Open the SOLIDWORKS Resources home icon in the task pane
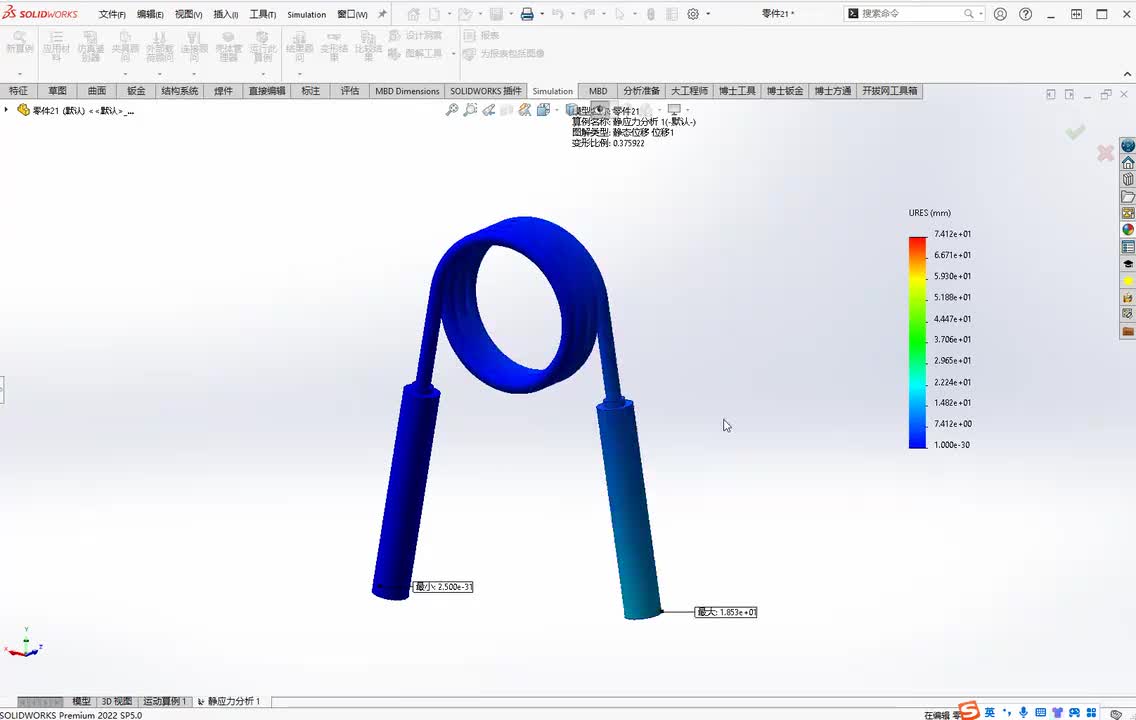Screen dimensions: 1136x720 pyautogui.click(x=1128, y=162)
